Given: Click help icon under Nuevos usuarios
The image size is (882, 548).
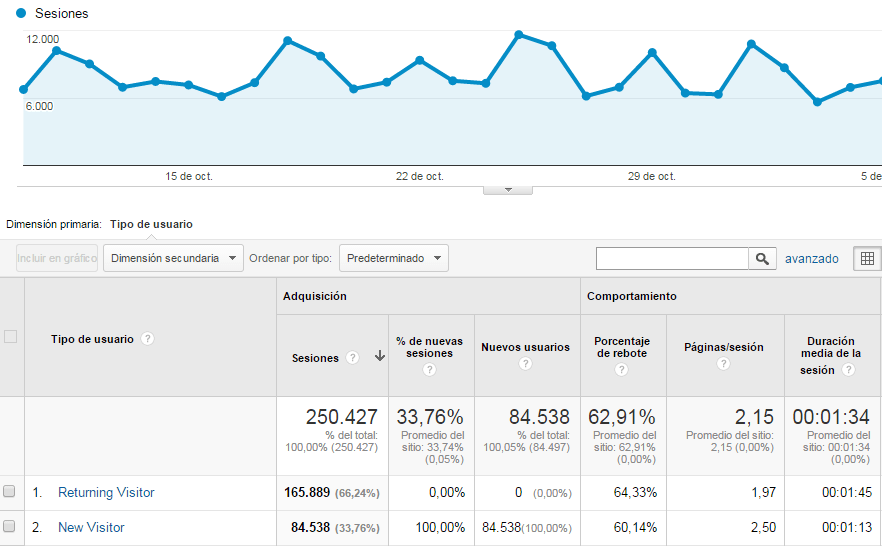Looking at the screenshot, I should [525, 364].
